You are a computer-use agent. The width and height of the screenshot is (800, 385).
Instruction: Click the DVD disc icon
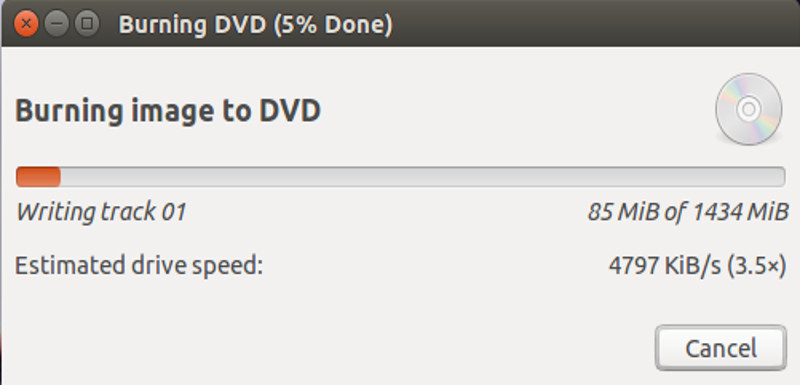[748, 109]
